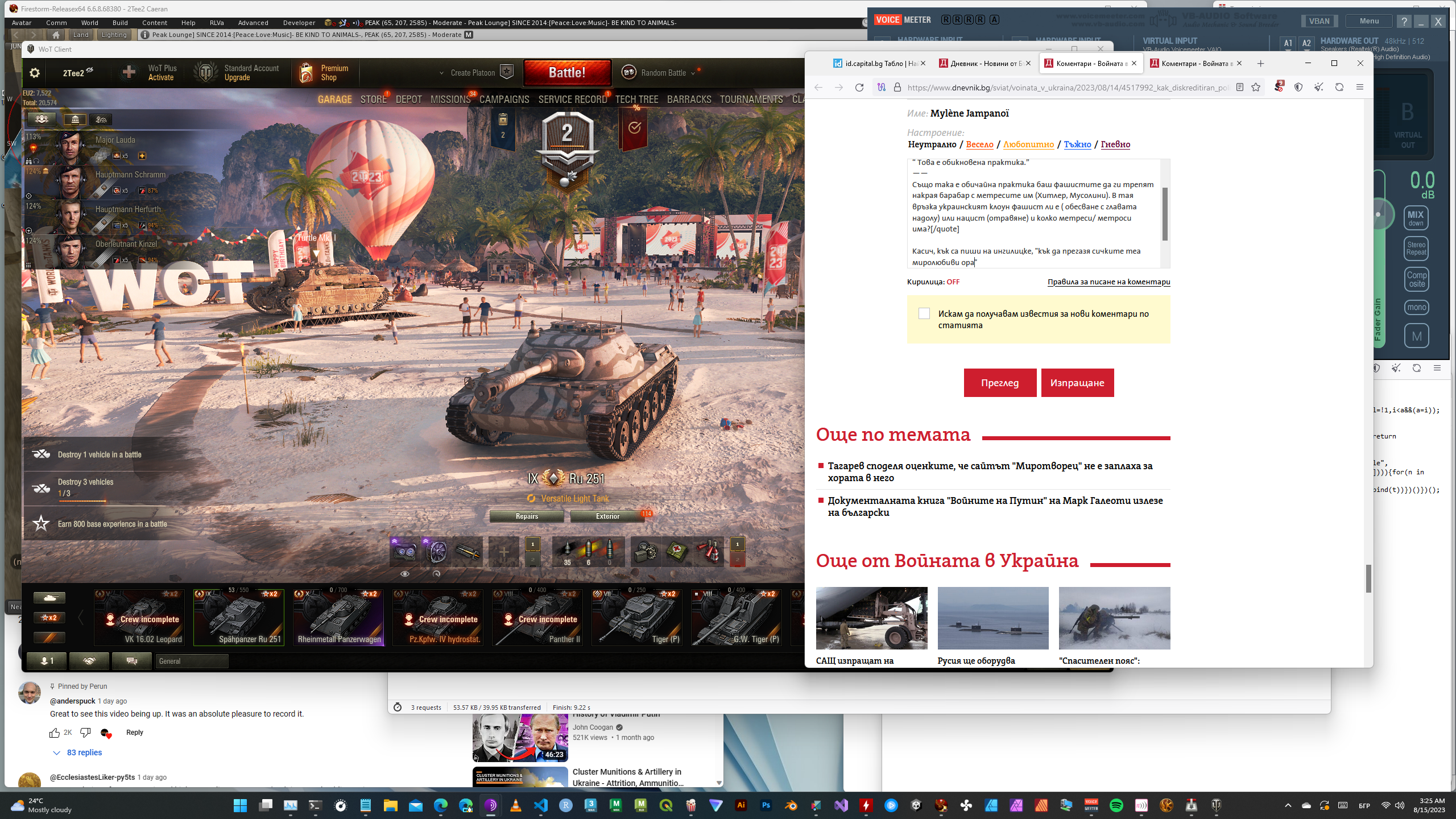Open the browser hamburger menu
1456x819 pixels.
[x=1360, y=87]
